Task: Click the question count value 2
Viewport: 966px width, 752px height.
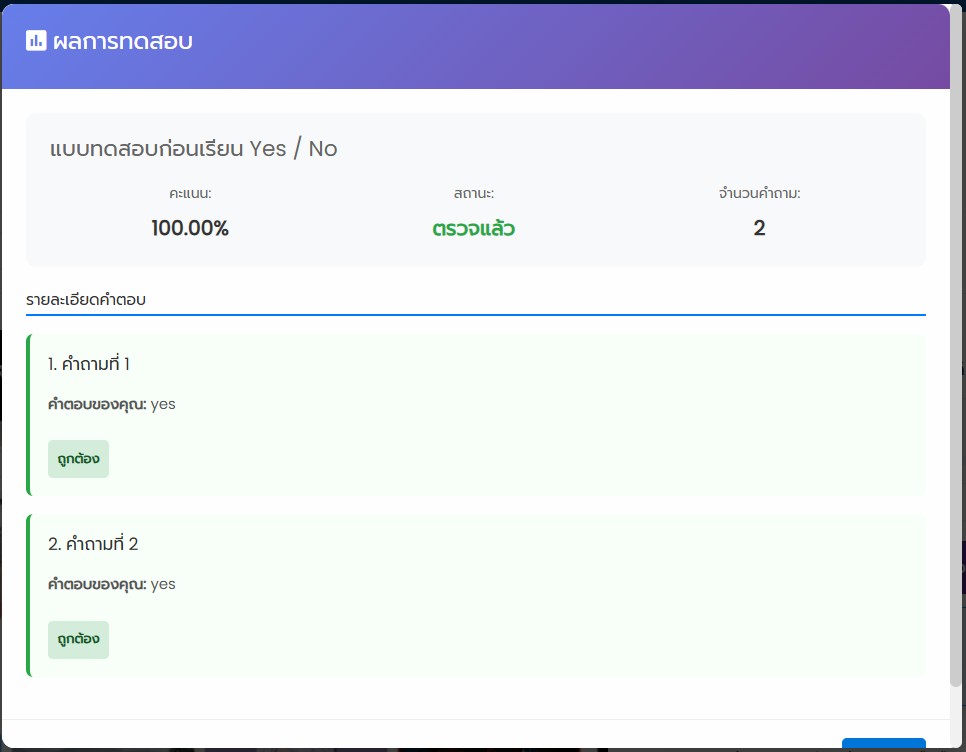Action: tap(759, 228)
